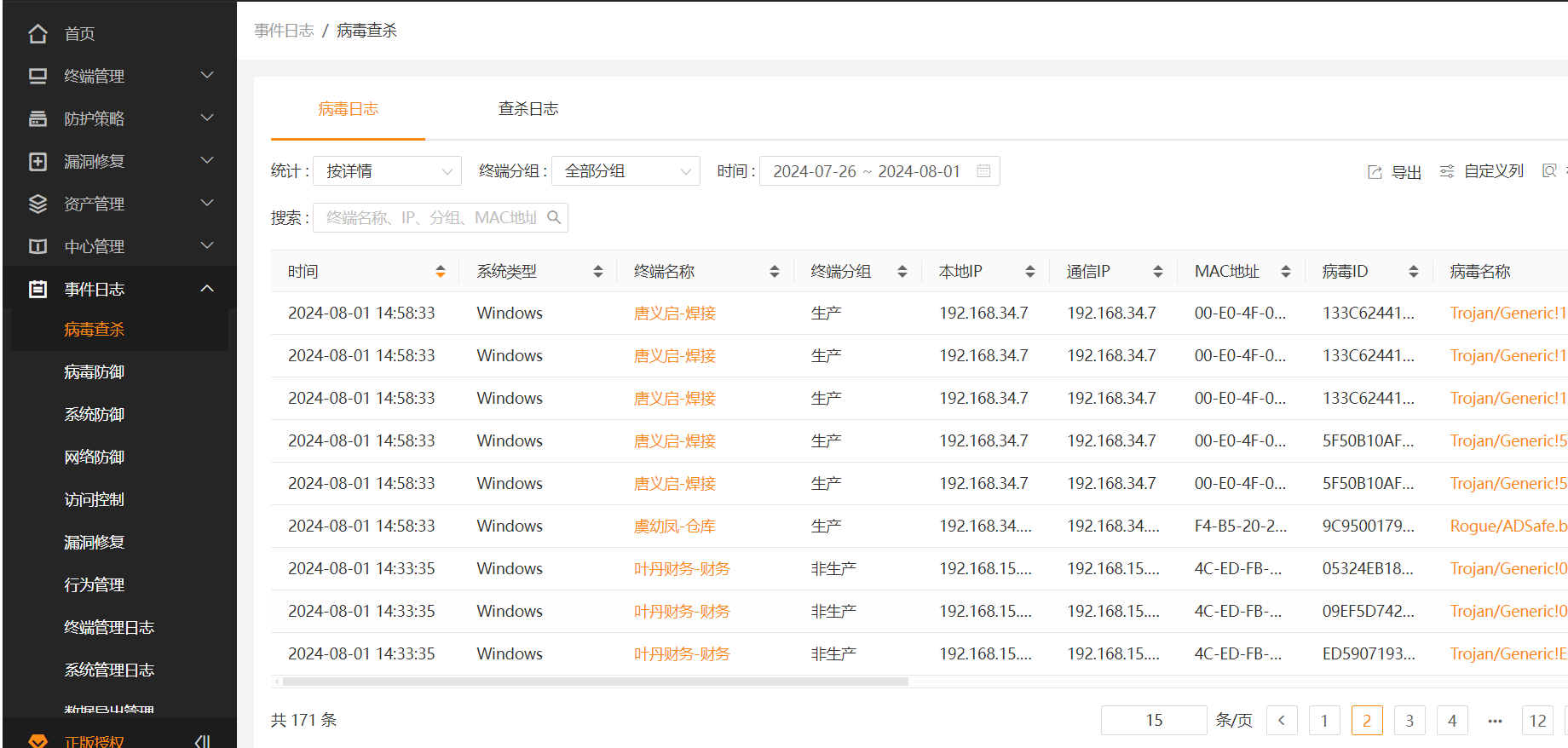Image resolution: width=1568 pixels, height=748 pixels.
Task: Open 病毒防御 in the sidebar
Action: (95, 372)
